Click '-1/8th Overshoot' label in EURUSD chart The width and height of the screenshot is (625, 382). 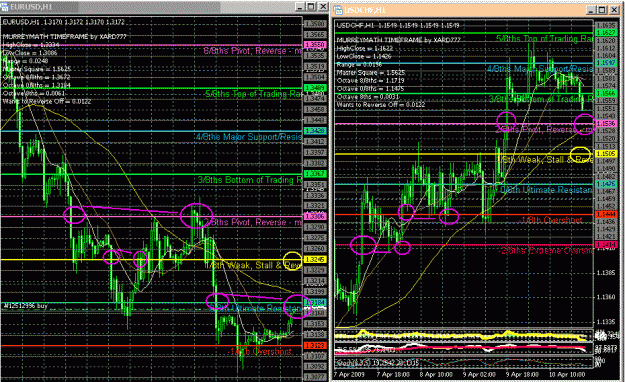260,351
